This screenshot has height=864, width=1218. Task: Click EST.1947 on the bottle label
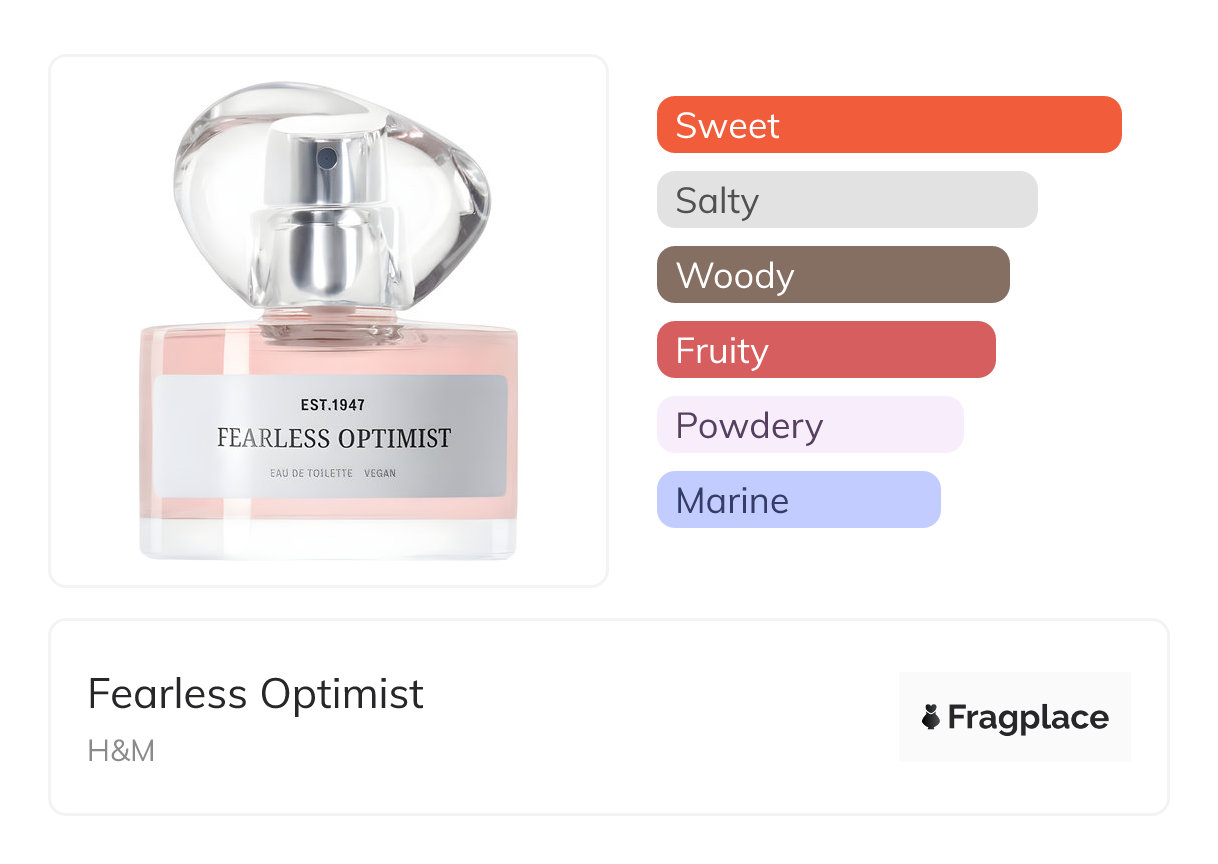(x=332, y=405)
